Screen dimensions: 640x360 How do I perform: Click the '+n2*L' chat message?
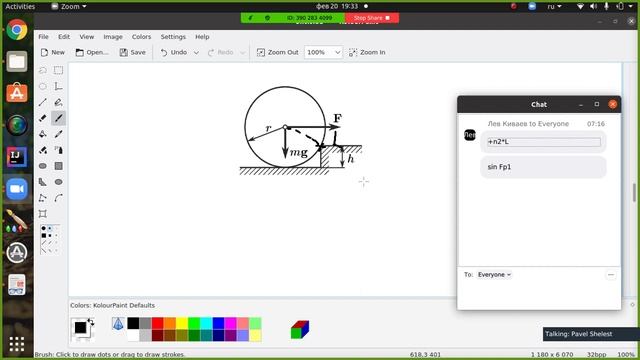543,142
